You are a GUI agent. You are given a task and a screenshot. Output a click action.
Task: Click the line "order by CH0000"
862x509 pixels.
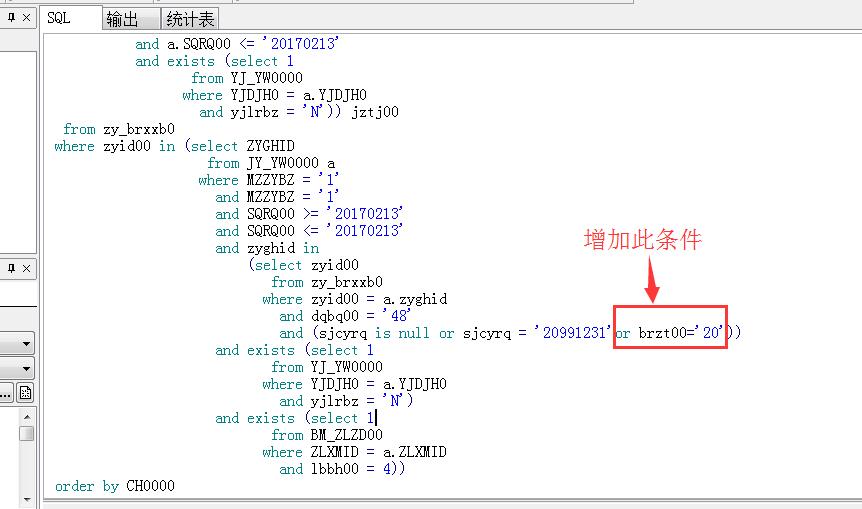pyautogui.click(x=115, y=486)
